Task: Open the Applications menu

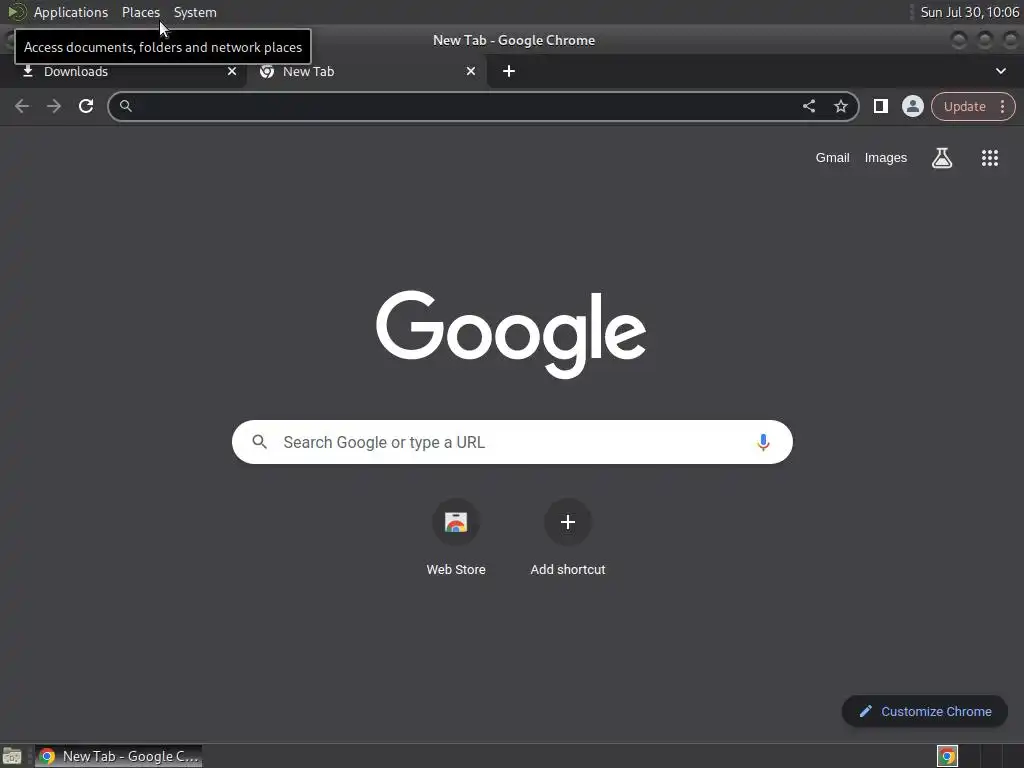Action: [x=71, y=12]
